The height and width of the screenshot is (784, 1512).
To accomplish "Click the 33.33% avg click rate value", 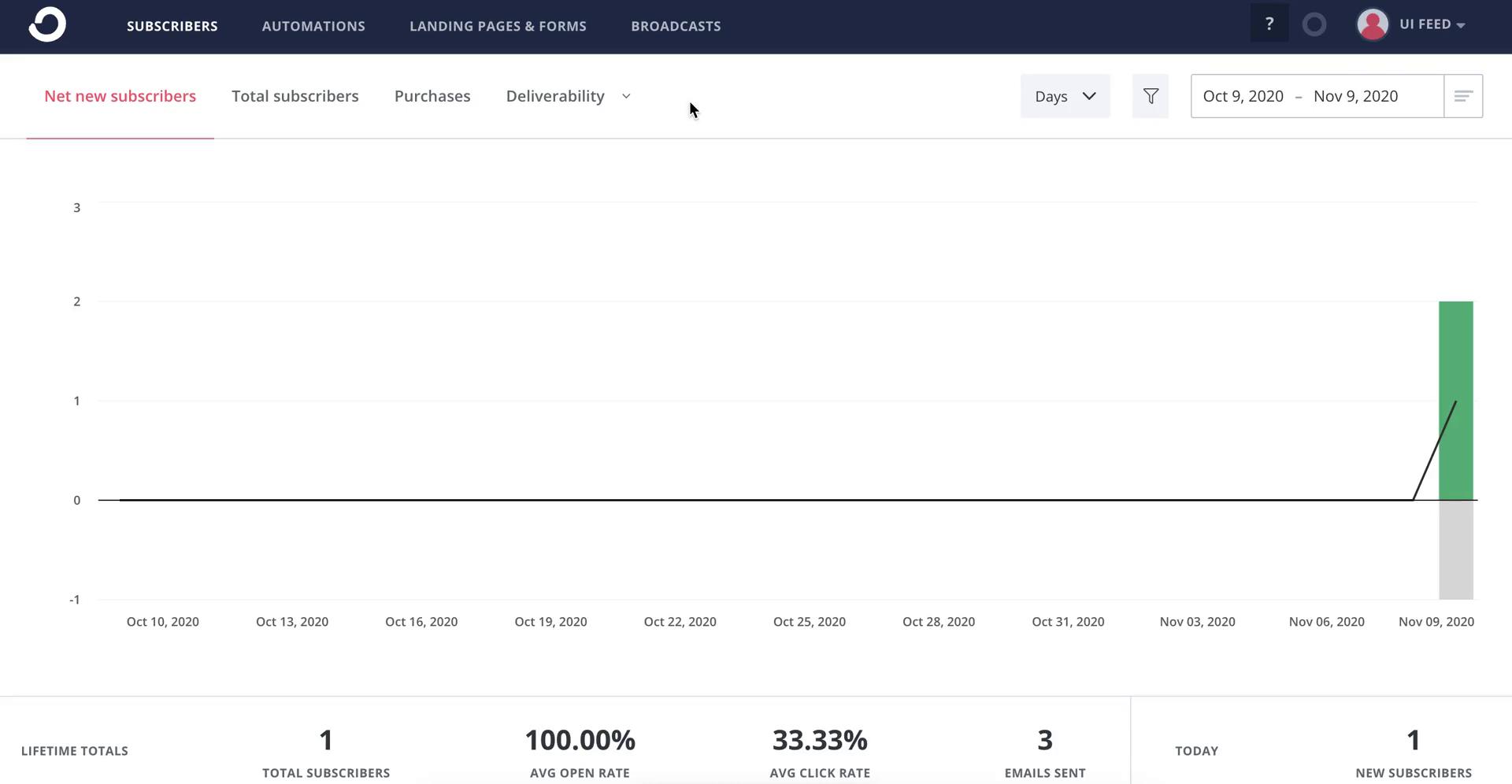I will 820,740.
